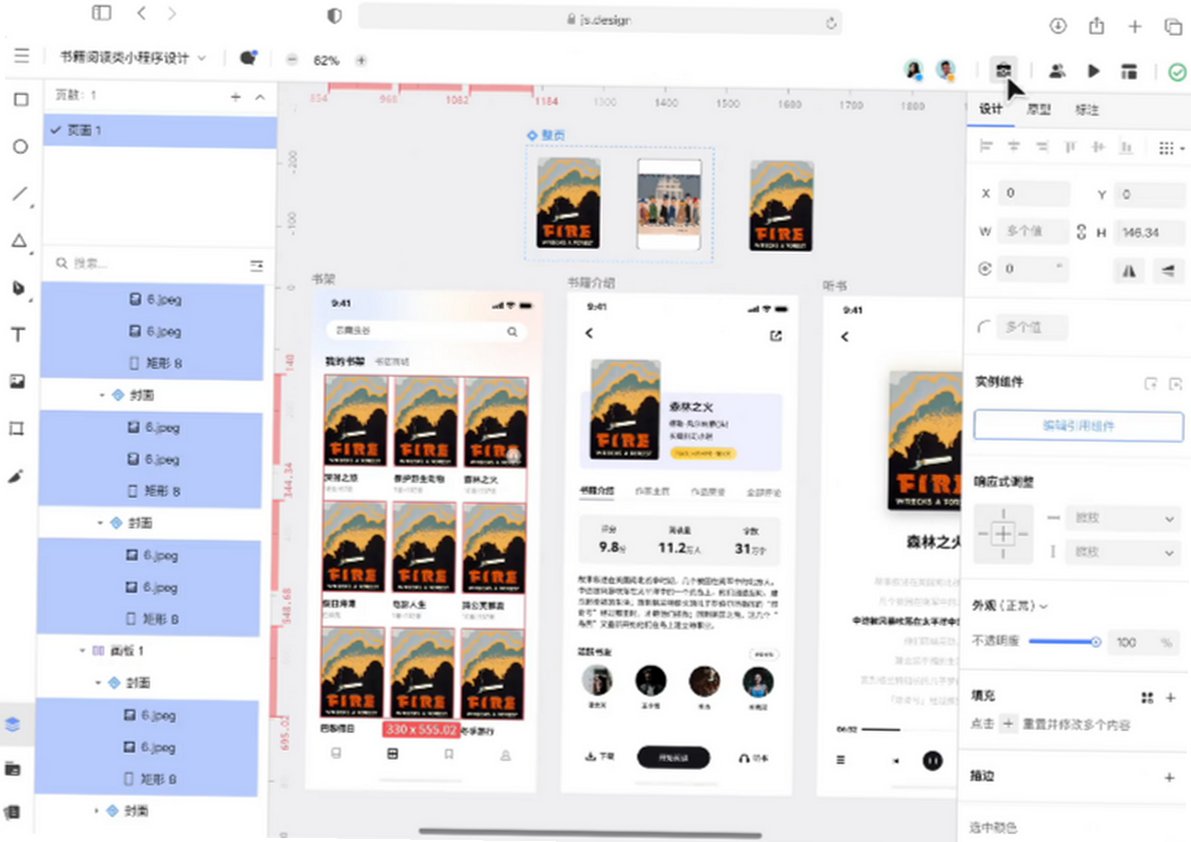Open fill style library icon
Screen dimensions: 1191x842
click(1147, 697)
